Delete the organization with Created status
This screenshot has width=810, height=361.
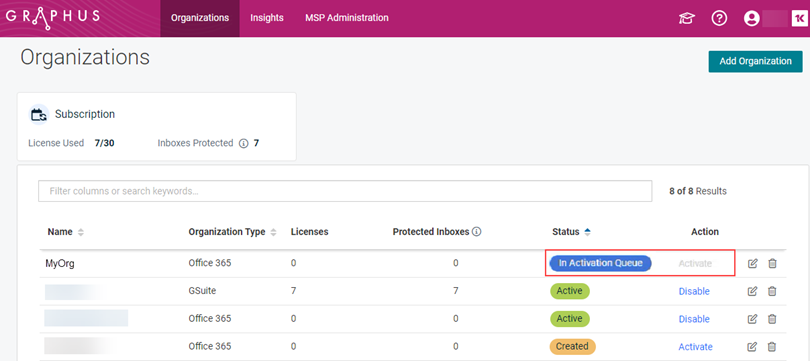click(x=772, y=347)
